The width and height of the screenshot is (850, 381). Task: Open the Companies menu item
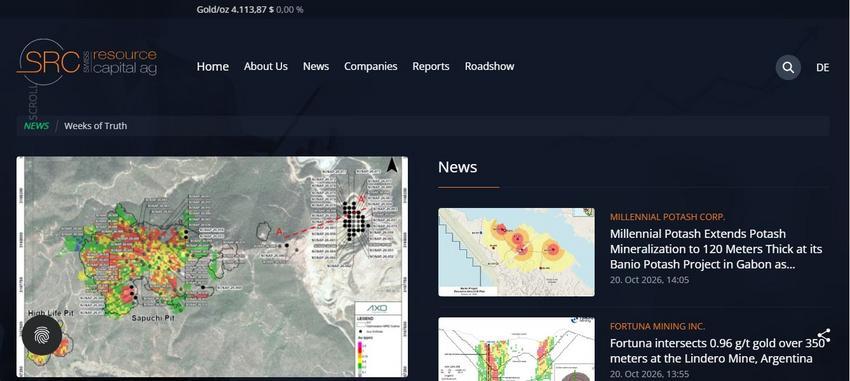(x=371, y=66)
